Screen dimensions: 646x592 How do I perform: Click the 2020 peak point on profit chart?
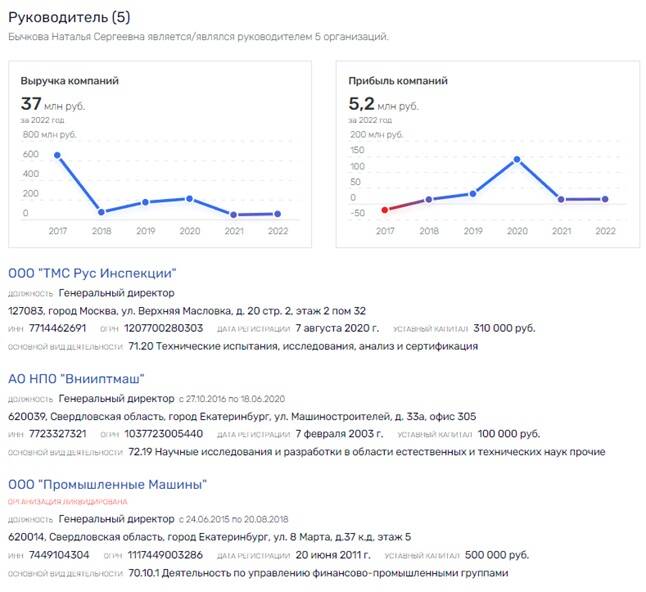point(517,159)
